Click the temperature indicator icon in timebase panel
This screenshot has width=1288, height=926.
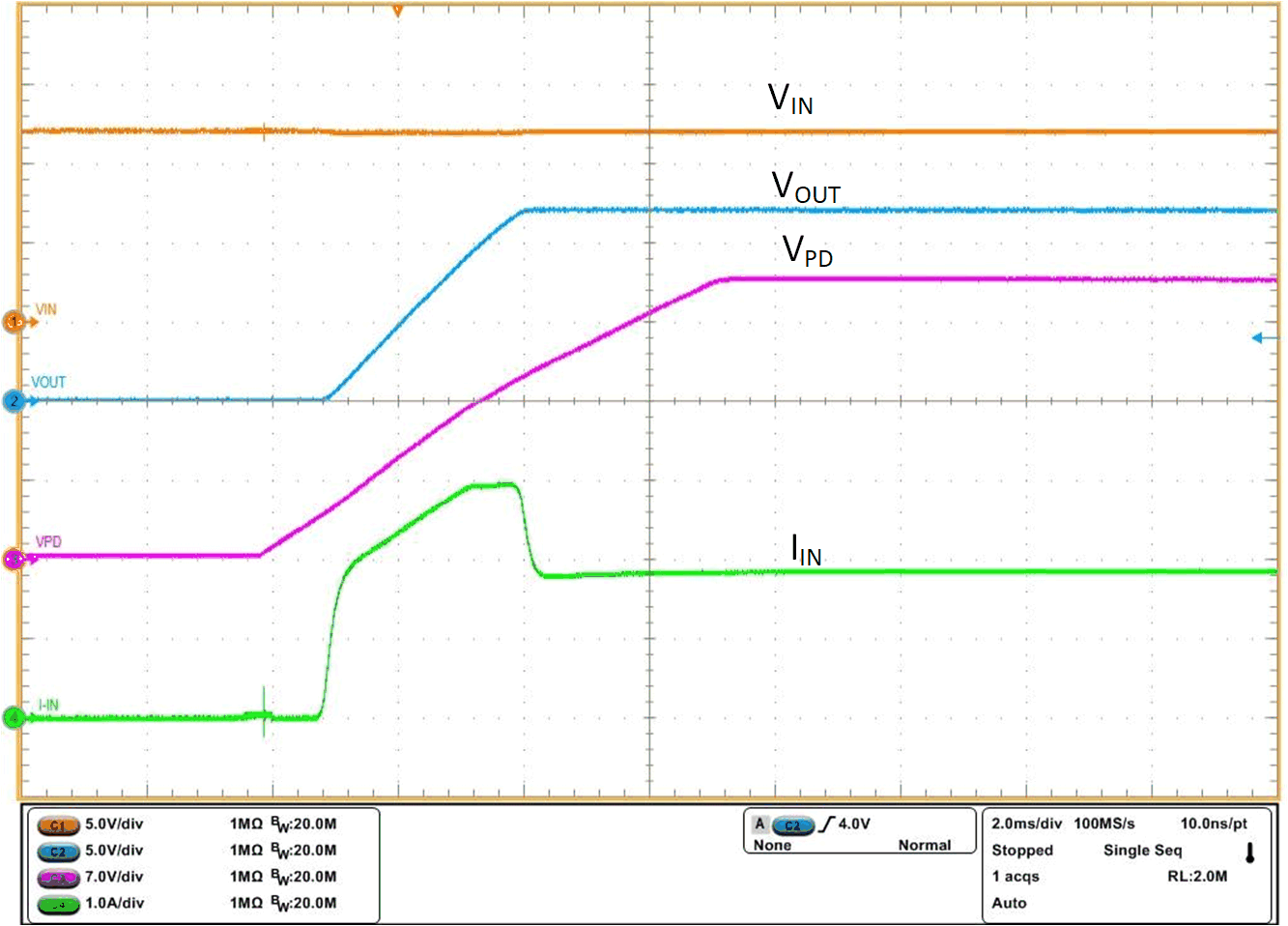point(1249,853)
